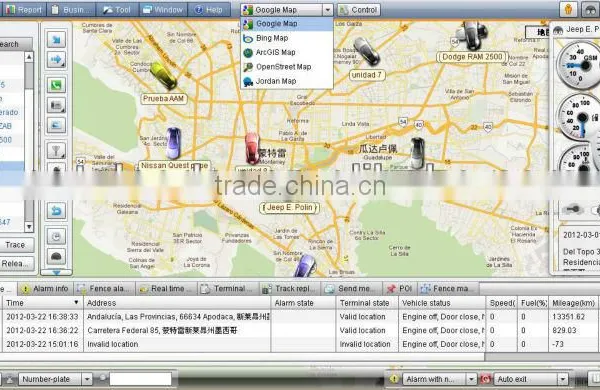
Task: Click the vehicle list scroll-up arrow
Action: pos(29,57)
